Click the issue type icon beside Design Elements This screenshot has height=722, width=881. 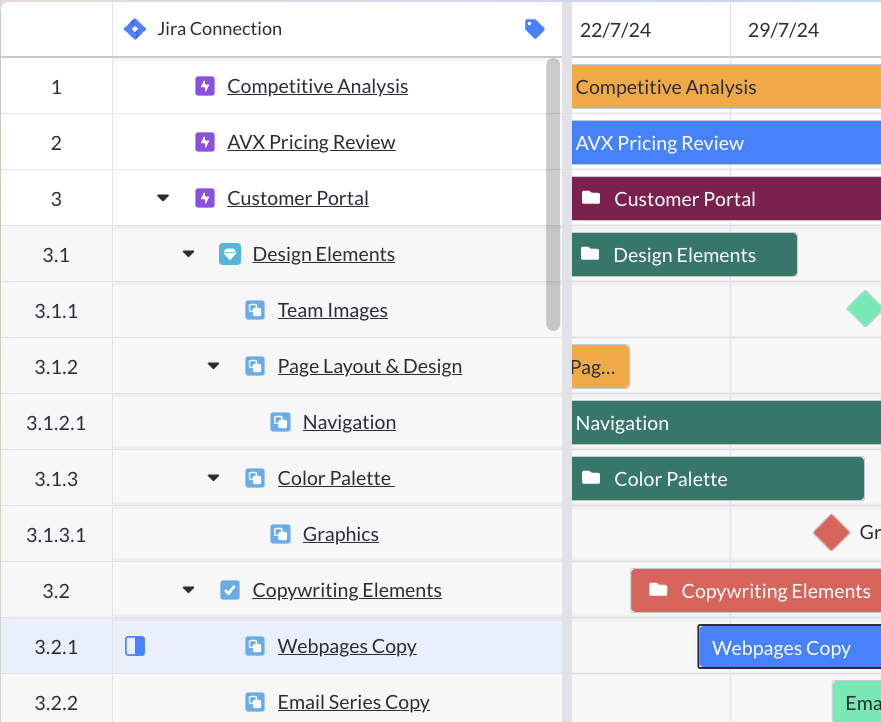tap(230, 254)
